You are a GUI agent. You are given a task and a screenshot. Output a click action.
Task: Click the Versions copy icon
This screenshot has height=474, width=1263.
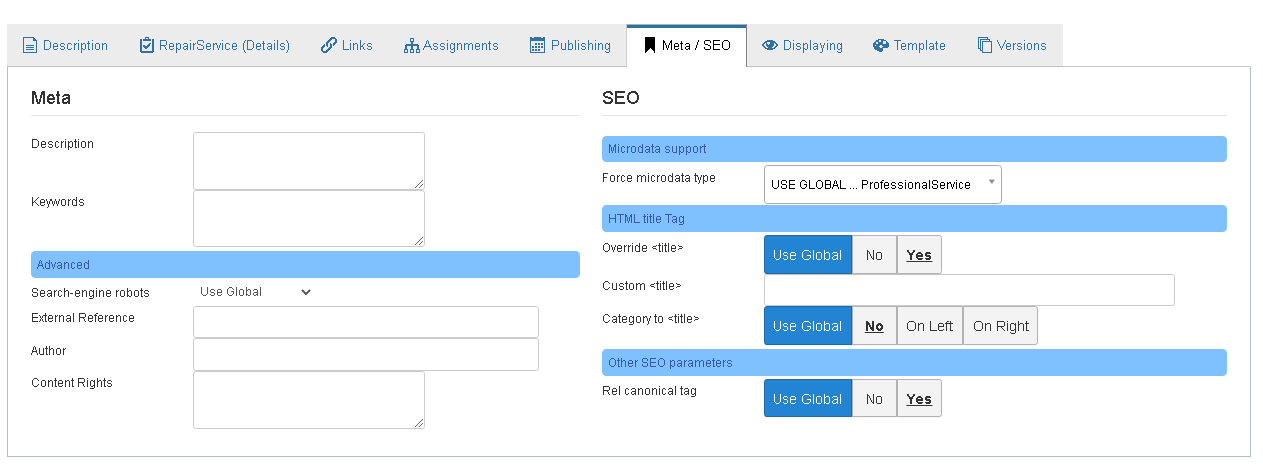point(985,45)
